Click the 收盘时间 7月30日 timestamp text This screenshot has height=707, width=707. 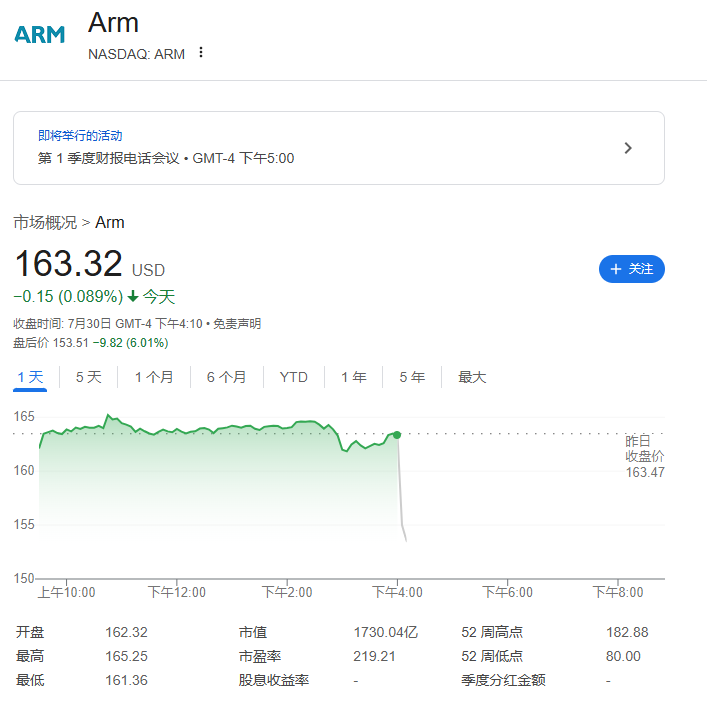(x=108, y=324)
